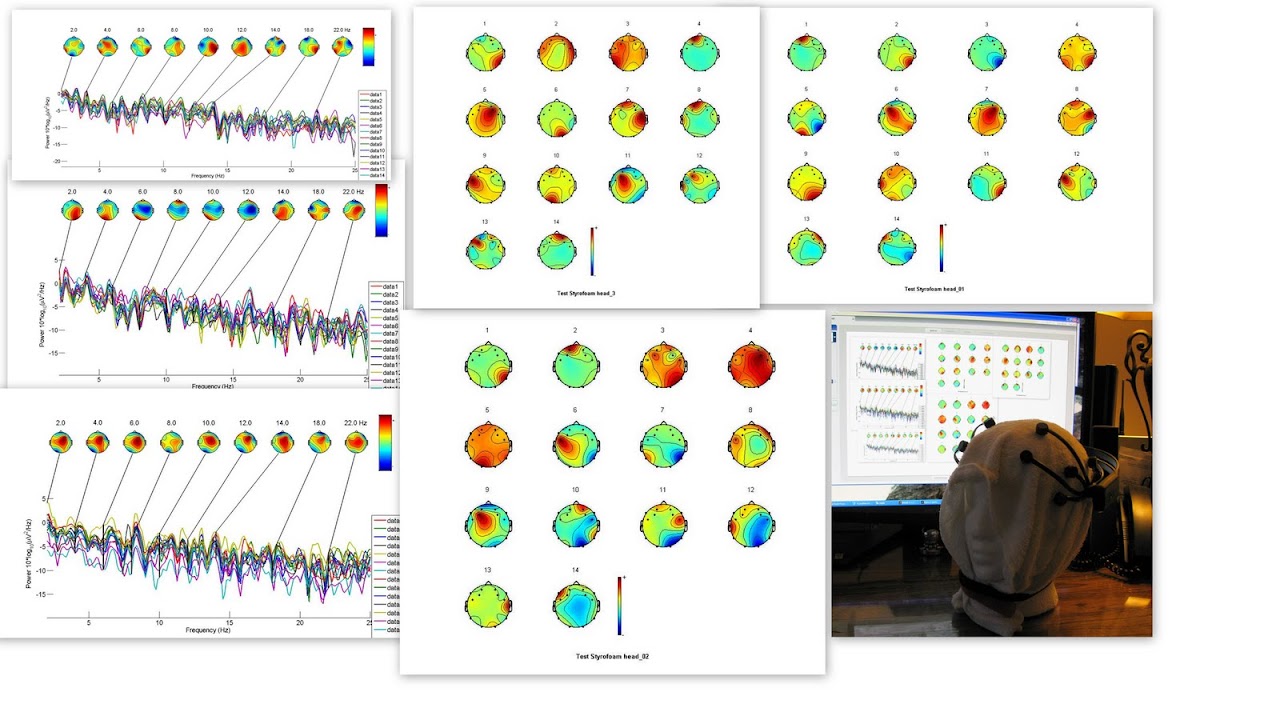Screen dimensions: 1280x720
Task: Click color bar in Test Styrofoam head_3 panel
Action: click(x=592, y=250)
